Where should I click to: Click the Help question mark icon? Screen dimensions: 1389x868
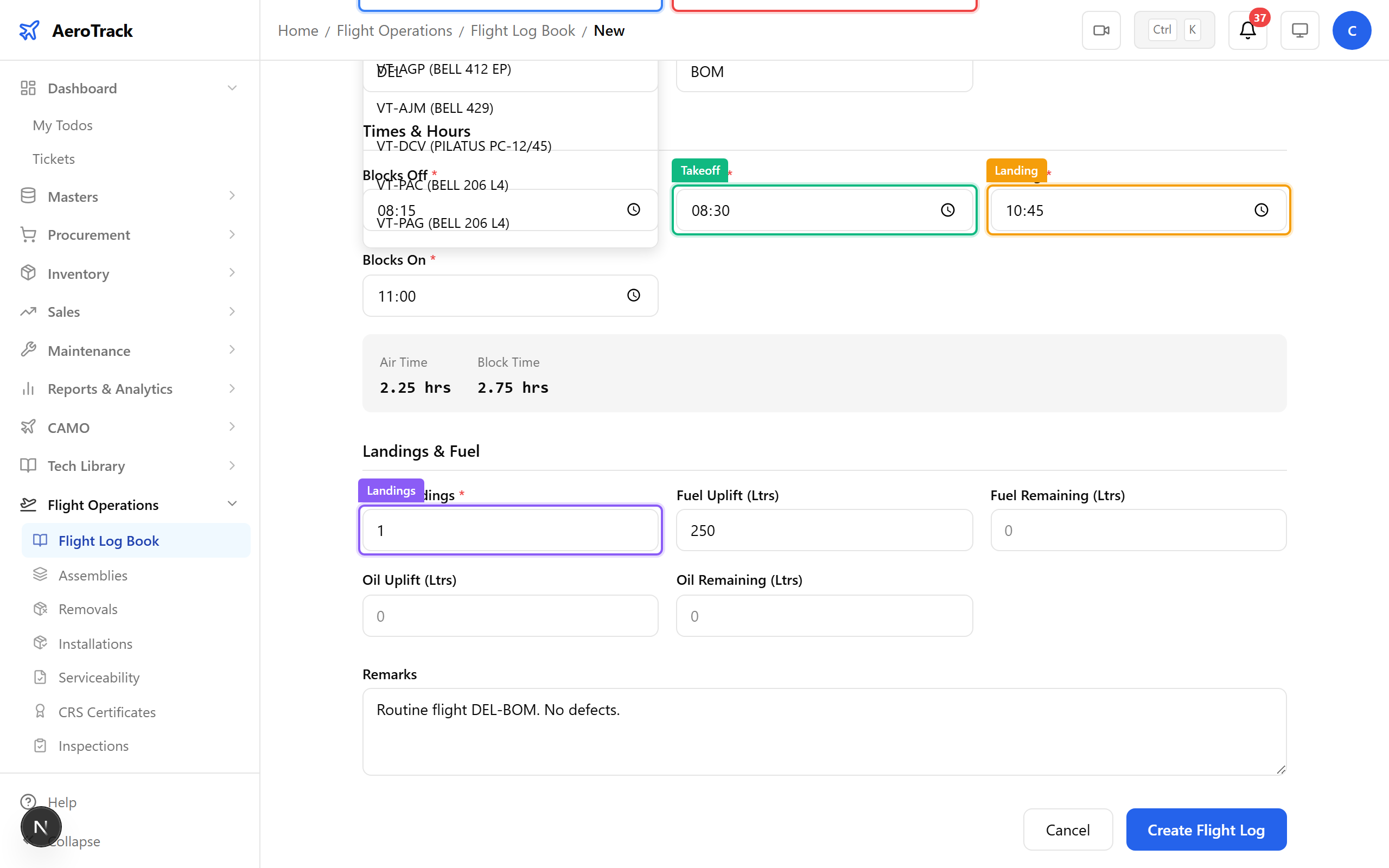29,801
